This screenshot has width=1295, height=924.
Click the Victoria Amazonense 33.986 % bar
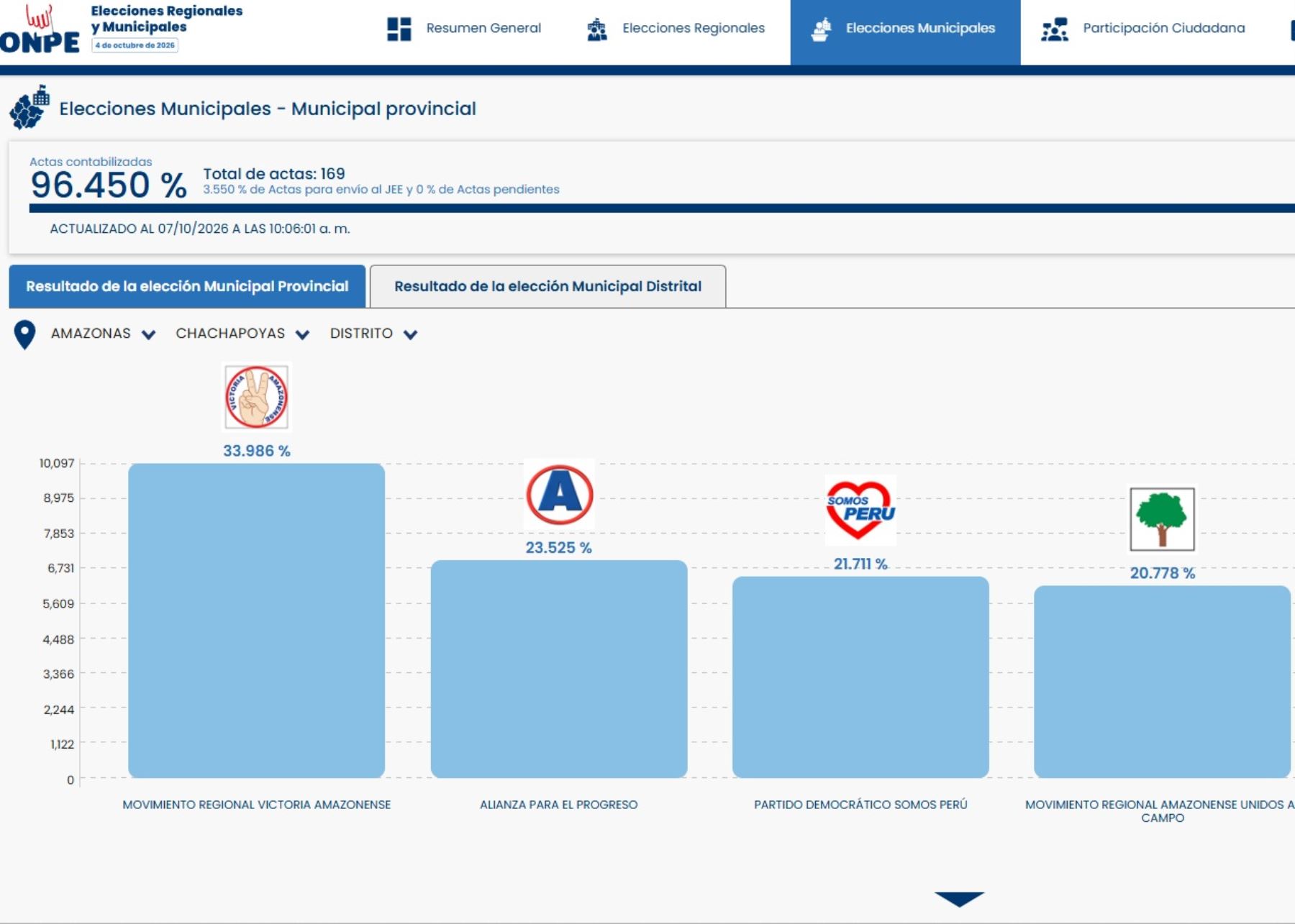[x=256, y=621]
